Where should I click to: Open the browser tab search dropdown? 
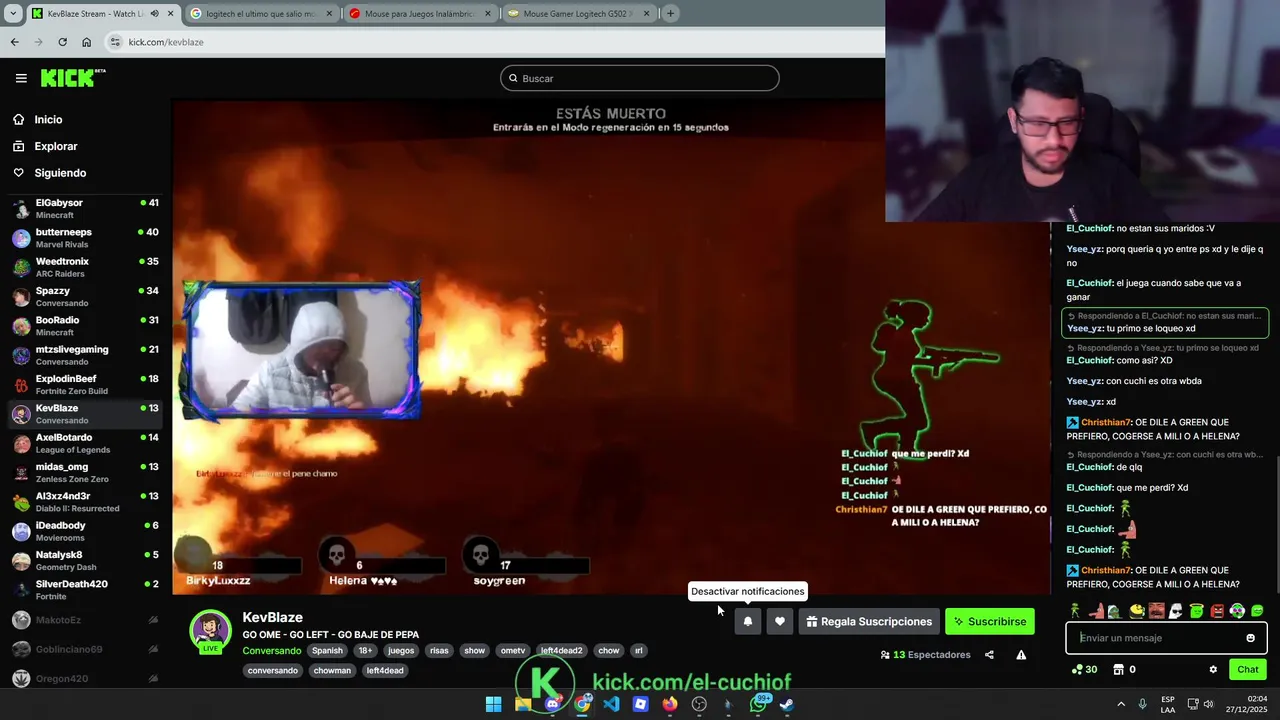click(x=13, y=13)
